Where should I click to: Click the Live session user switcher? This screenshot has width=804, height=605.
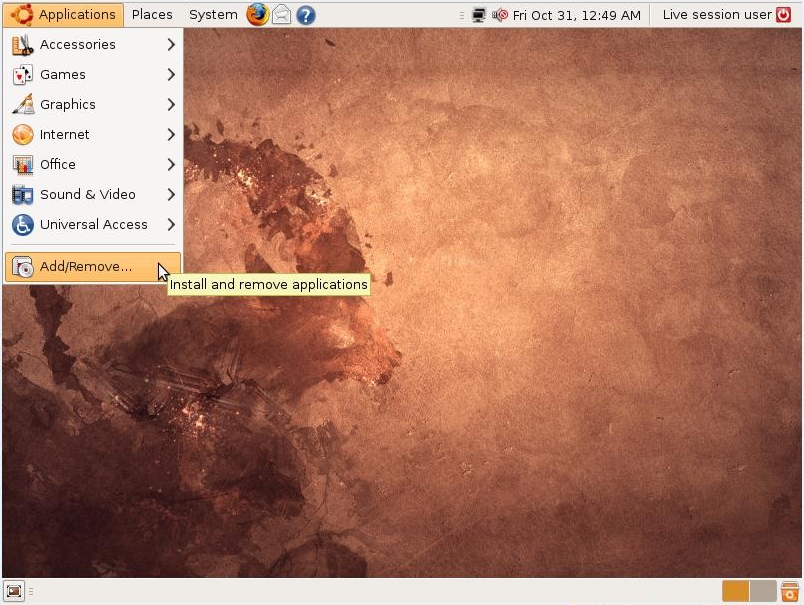click(717, 14)
